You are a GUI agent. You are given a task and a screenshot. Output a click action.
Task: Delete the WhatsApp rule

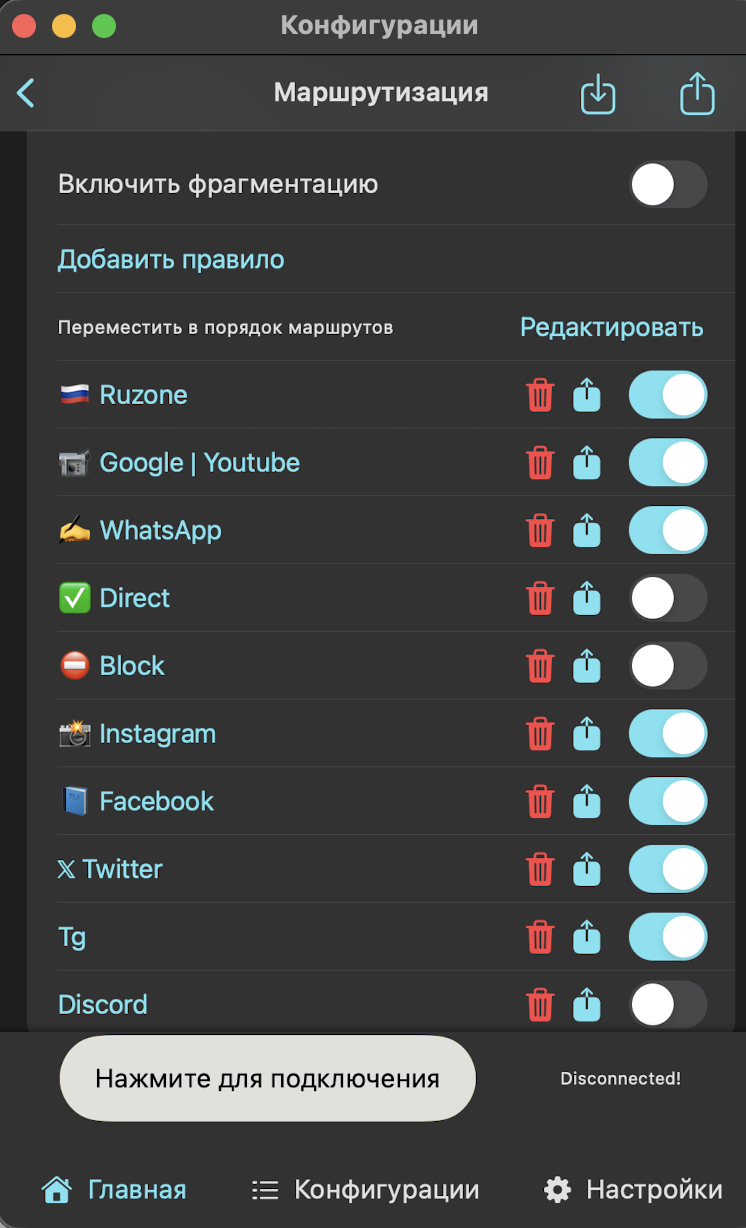point(540,531)
